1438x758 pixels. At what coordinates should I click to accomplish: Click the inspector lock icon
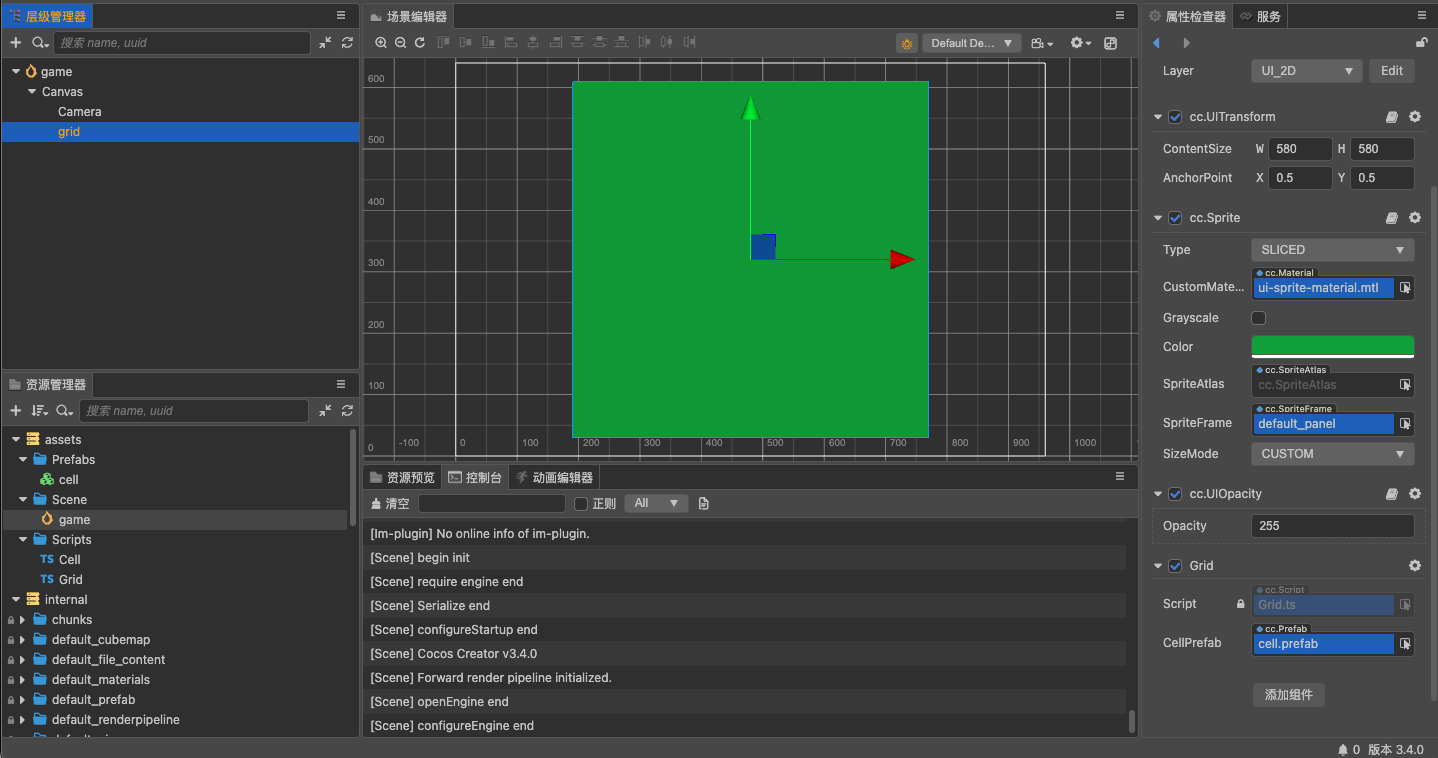1421,43
